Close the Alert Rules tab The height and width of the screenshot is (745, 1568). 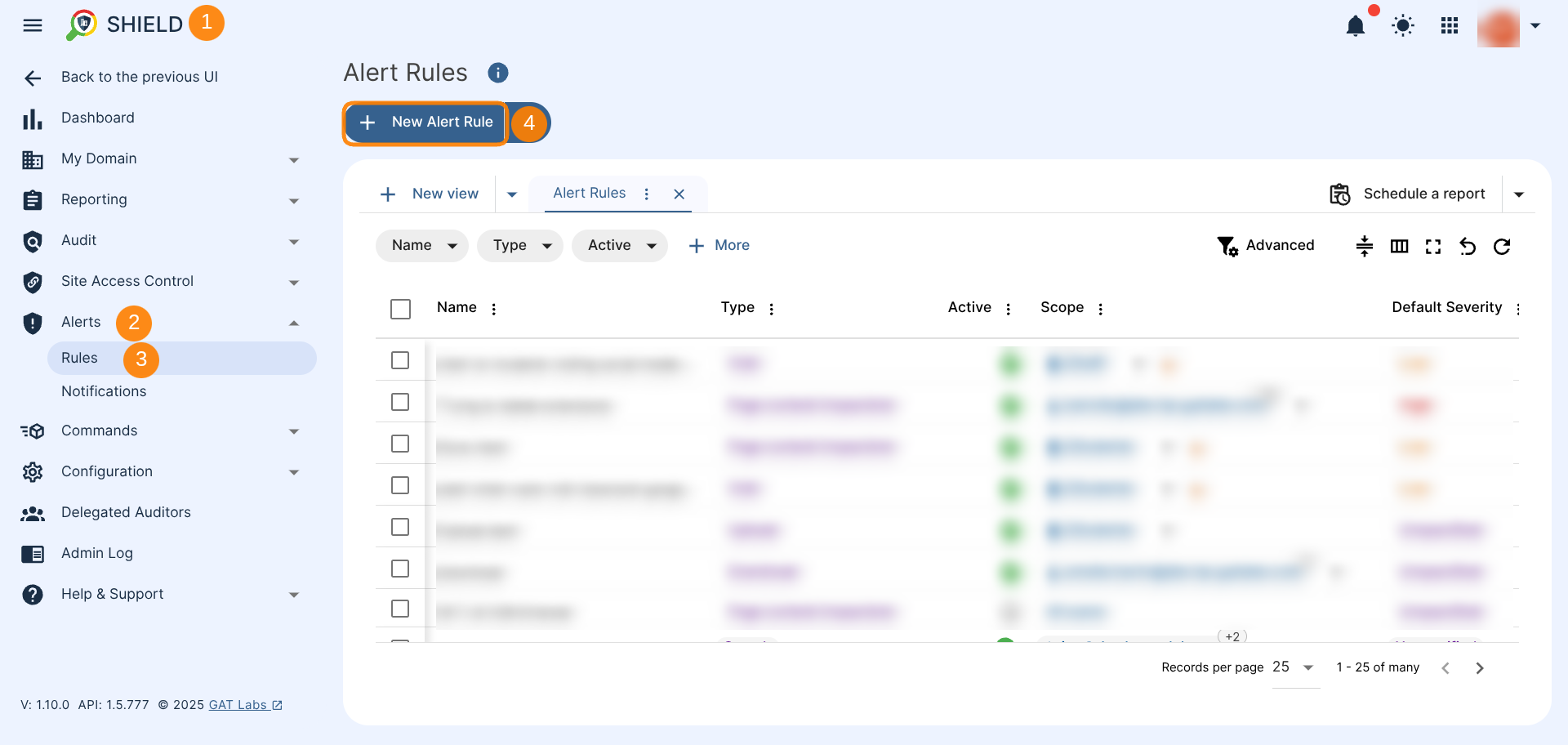[679, 194]
